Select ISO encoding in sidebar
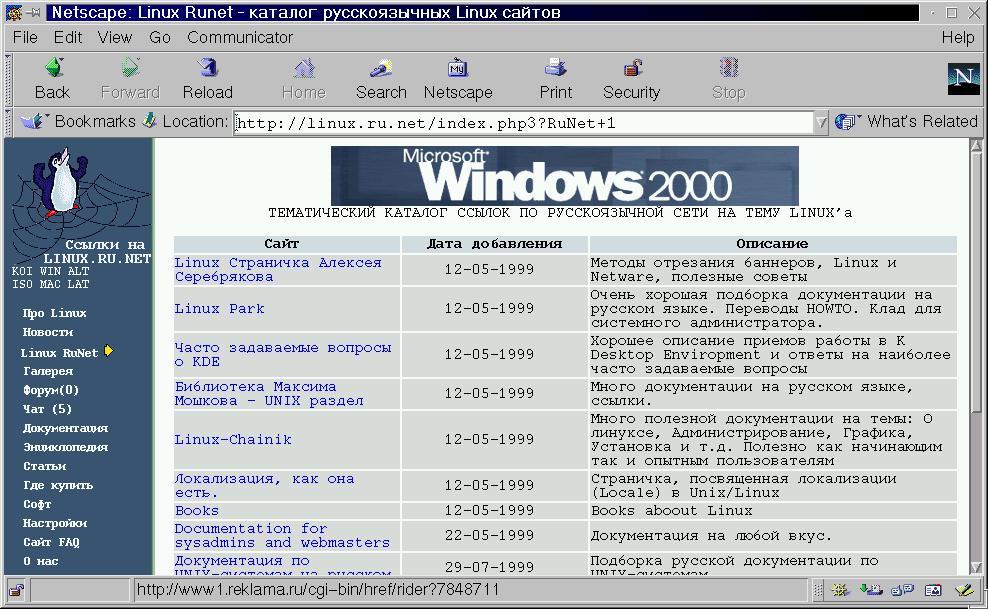This screenshot has height=609, width=988. [x=22, y=284]
